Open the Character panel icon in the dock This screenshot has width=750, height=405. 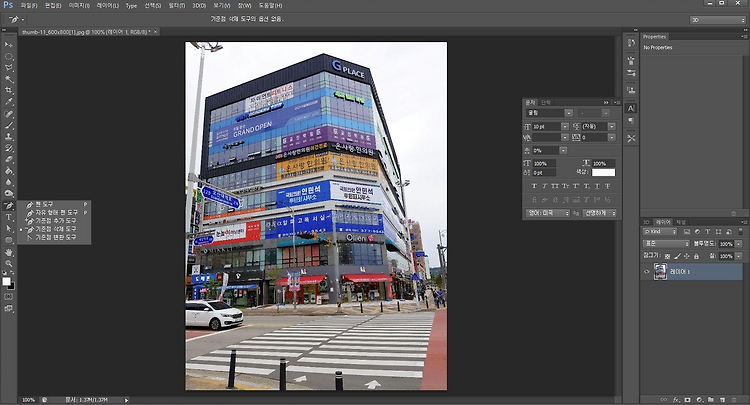(631, 109)
